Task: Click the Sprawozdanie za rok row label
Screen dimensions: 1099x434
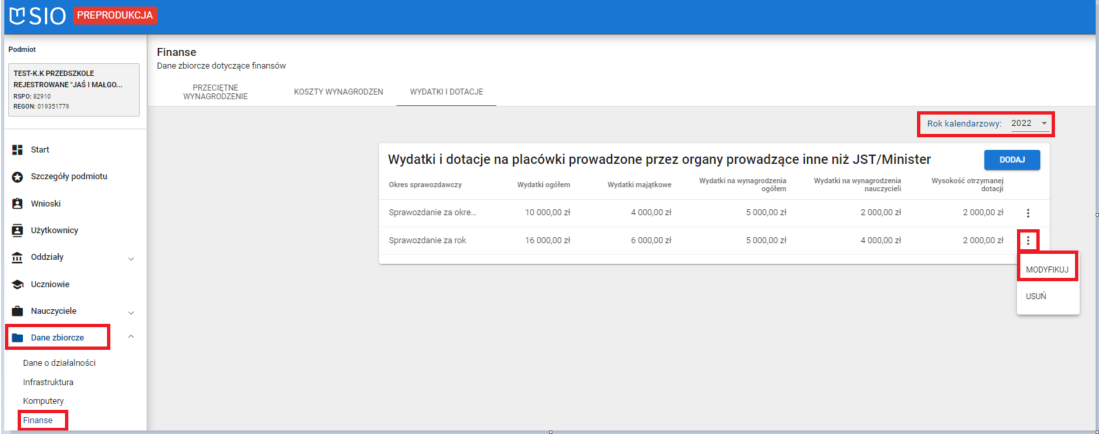Action: pos(428,240)
